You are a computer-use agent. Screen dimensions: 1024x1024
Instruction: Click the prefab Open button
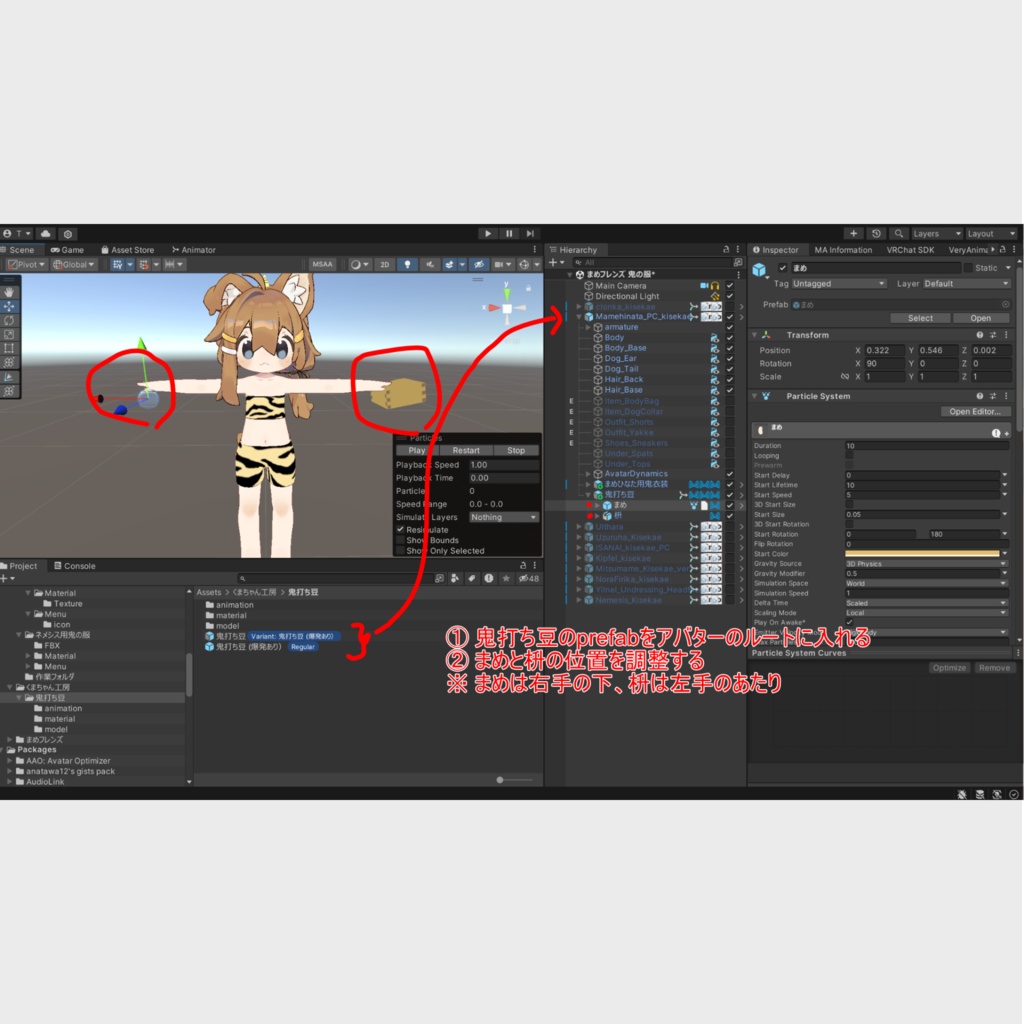(x=980, y=318)
